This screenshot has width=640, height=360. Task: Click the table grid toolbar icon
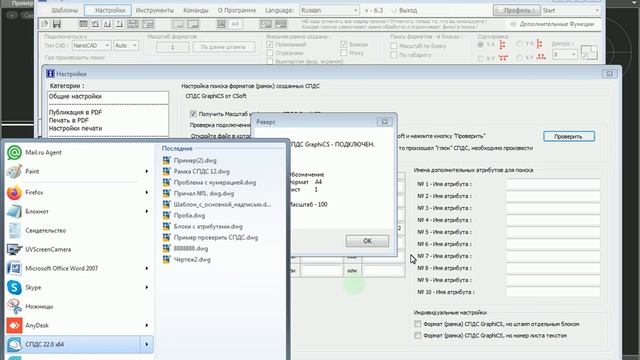point(83,24)
